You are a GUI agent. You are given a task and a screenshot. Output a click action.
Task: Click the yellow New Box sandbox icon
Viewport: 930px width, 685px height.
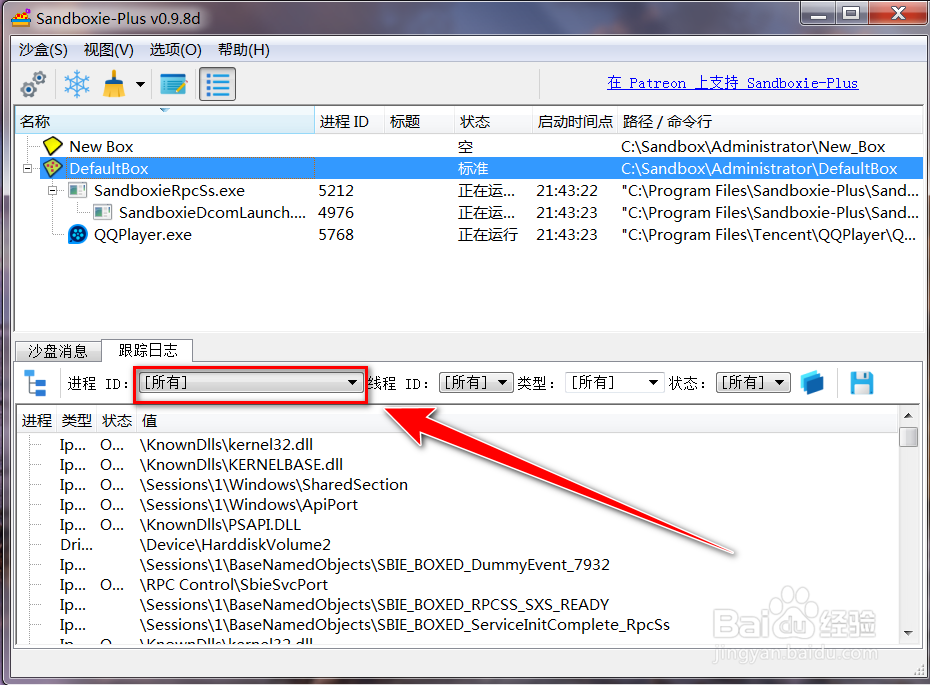[x=53, y=146]
